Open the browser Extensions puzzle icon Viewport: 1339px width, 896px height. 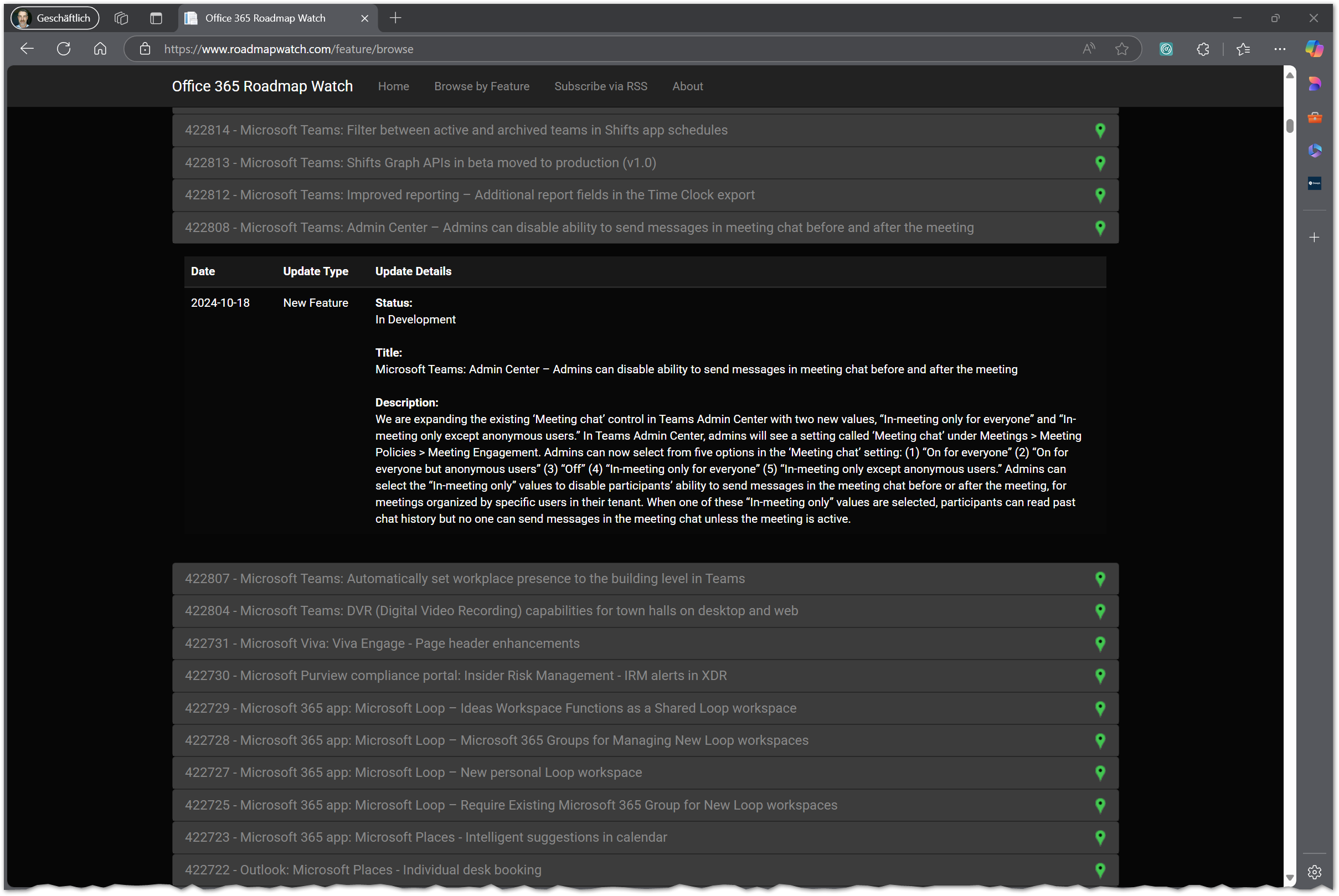pos(1202,49)
